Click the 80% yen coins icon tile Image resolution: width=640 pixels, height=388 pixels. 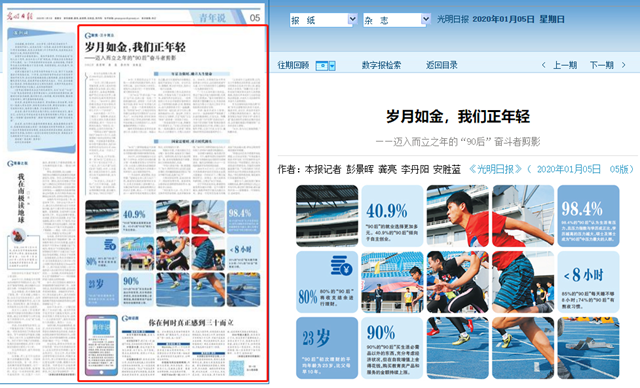click(327, 282)
